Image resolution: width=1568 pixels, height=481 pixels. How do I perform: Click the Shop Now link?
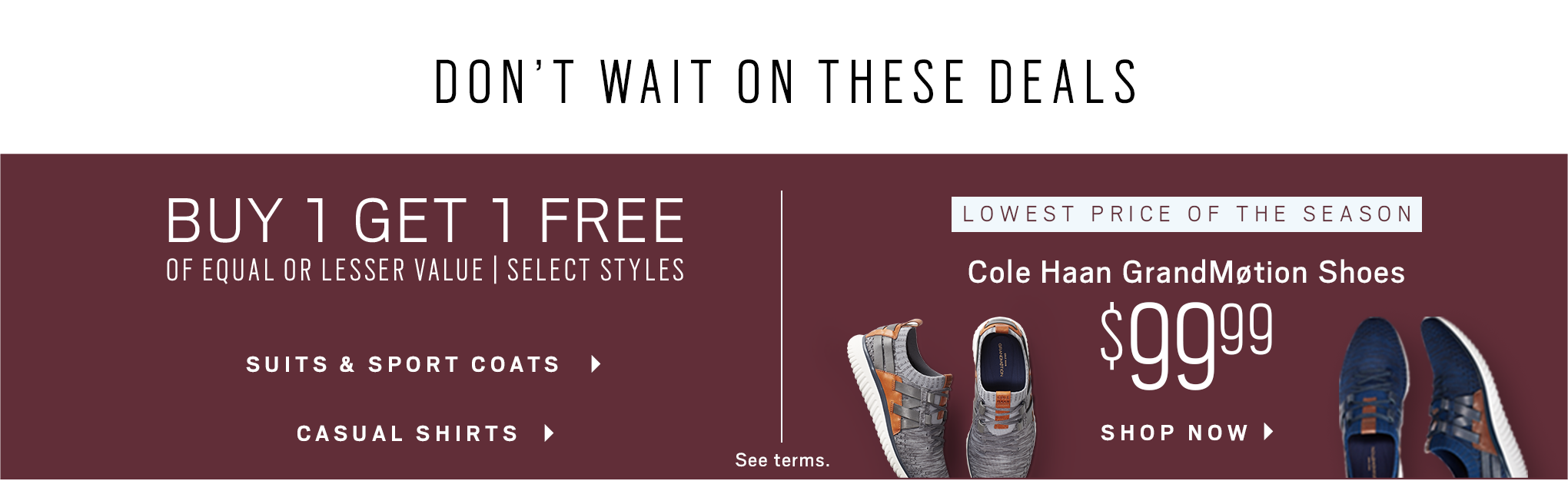(x=1174, y=433)
